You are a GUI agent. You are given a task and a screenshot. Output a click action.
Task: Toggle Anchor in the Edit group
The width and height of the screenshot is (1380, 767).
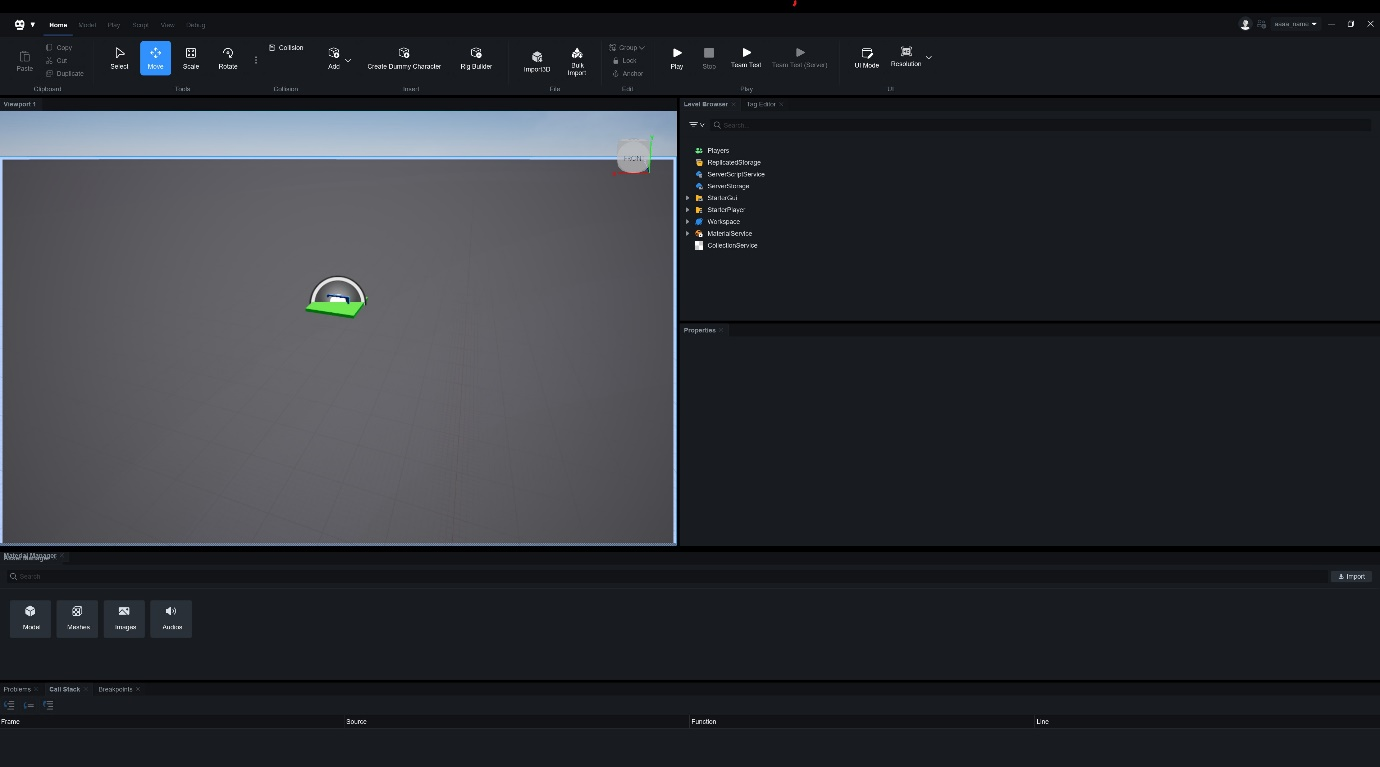pos(627,74)
